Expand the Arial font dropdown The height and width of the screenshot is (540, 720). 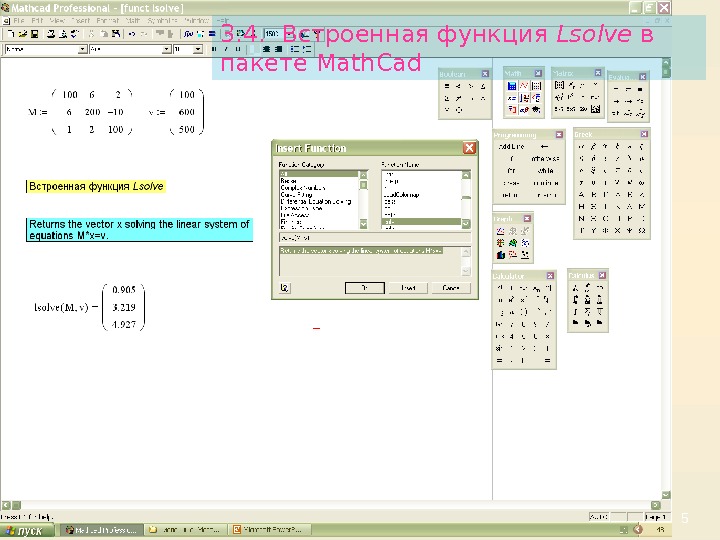(167, 49)
